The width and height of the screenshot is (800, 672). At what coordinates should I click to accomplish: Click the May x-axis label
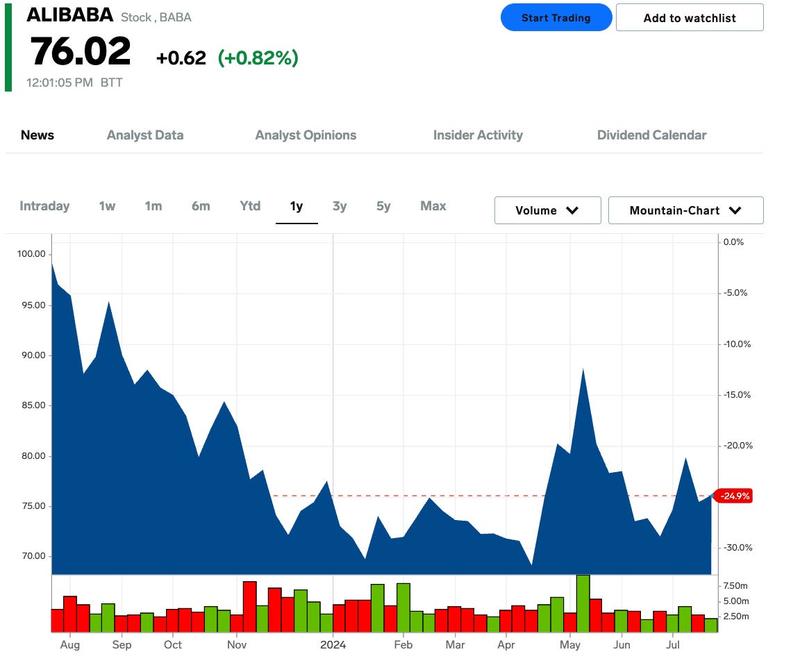570,645
